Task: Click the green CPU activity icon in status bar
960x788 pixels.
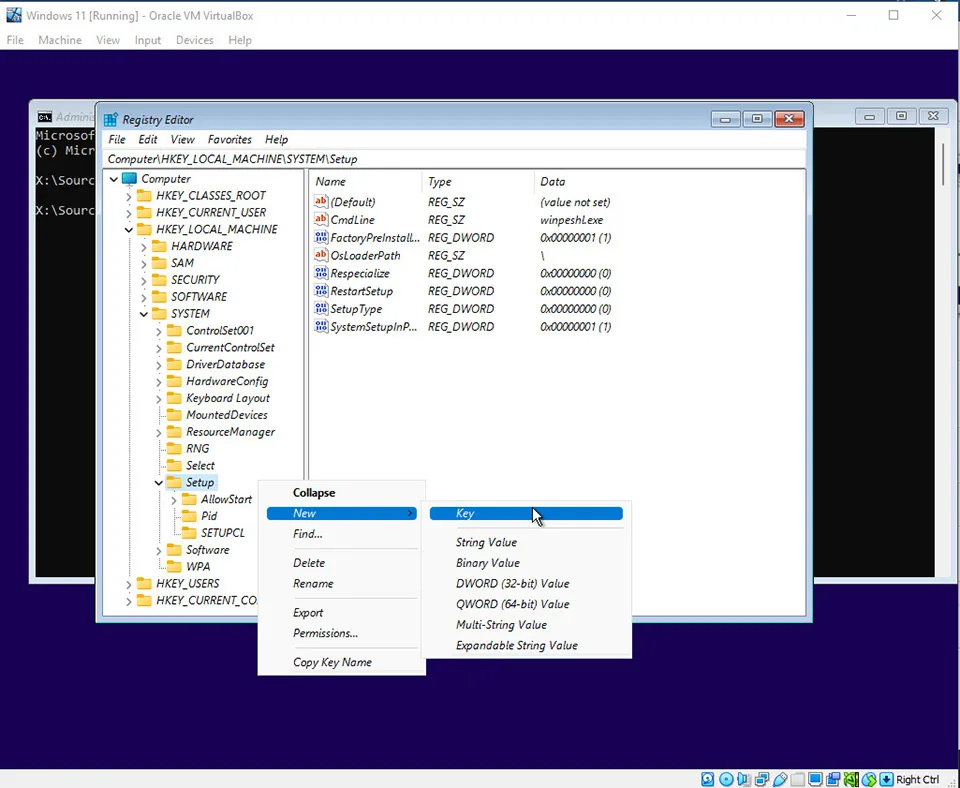Action: [x=851, y=779]
